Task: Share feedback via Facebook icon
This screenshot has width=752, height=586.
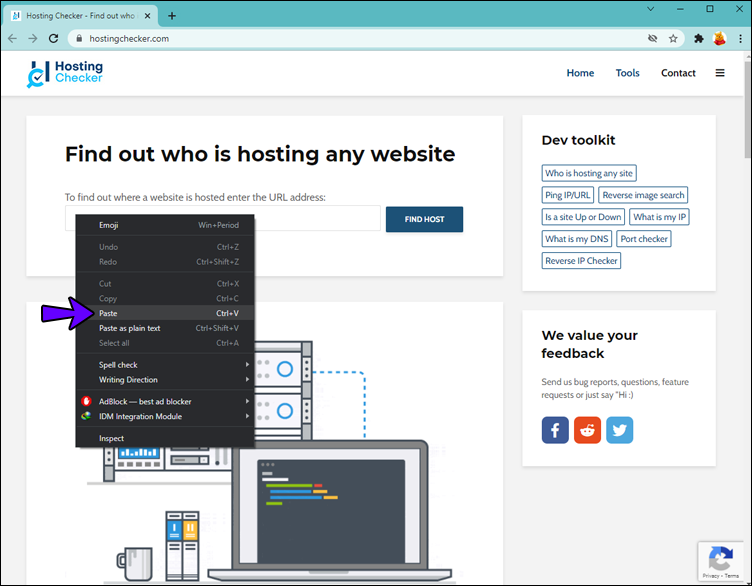Action: (555, 430)
